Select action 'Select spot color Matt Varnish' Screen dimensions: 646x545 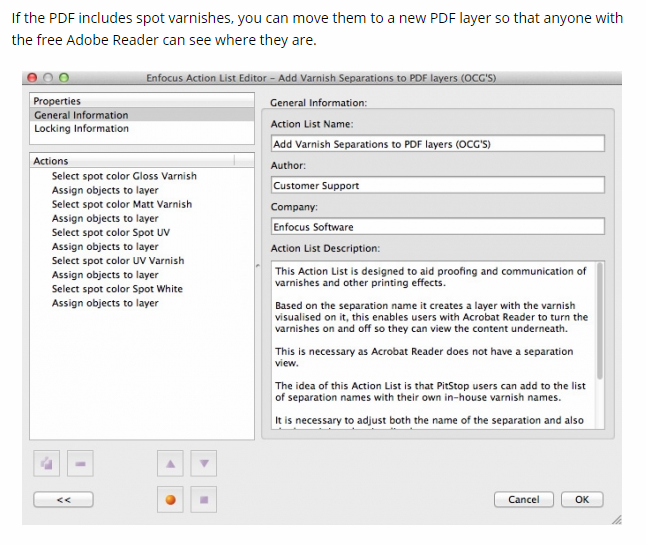(x=122, y=204)
